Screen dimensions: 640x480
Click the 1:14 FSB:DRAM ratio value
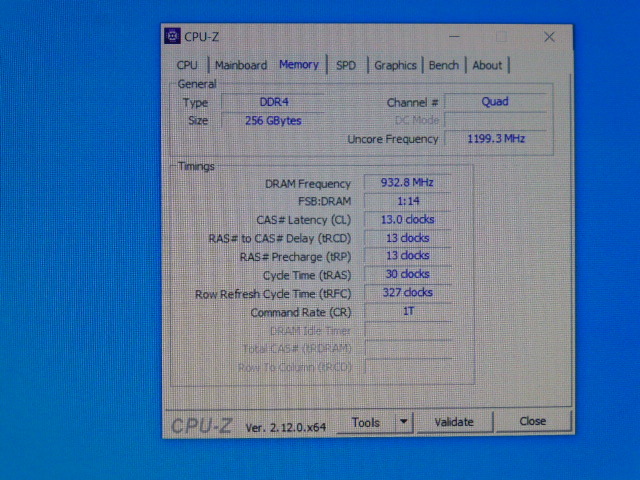(407, 201)
